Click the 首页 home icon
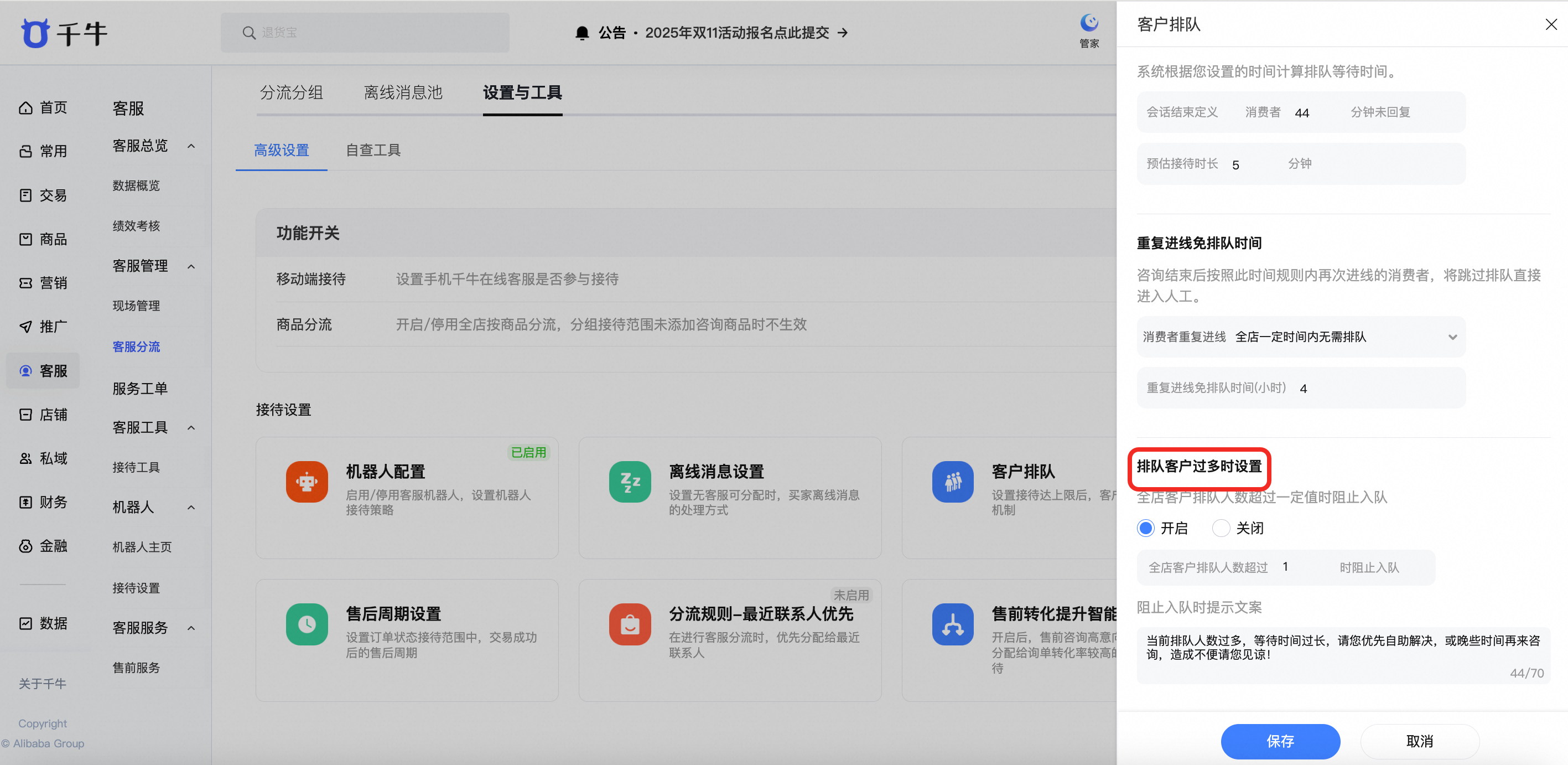 coord(25,108)
